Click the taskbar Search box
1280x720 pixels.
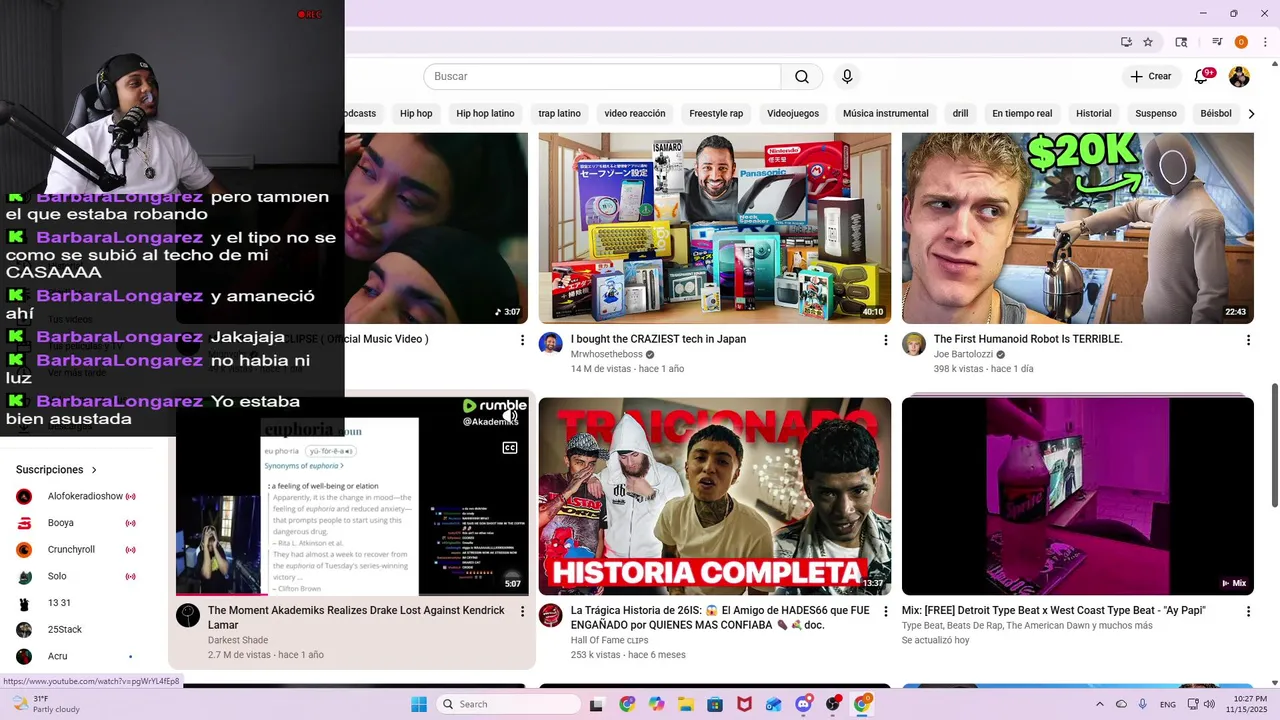tap(507, 704)
